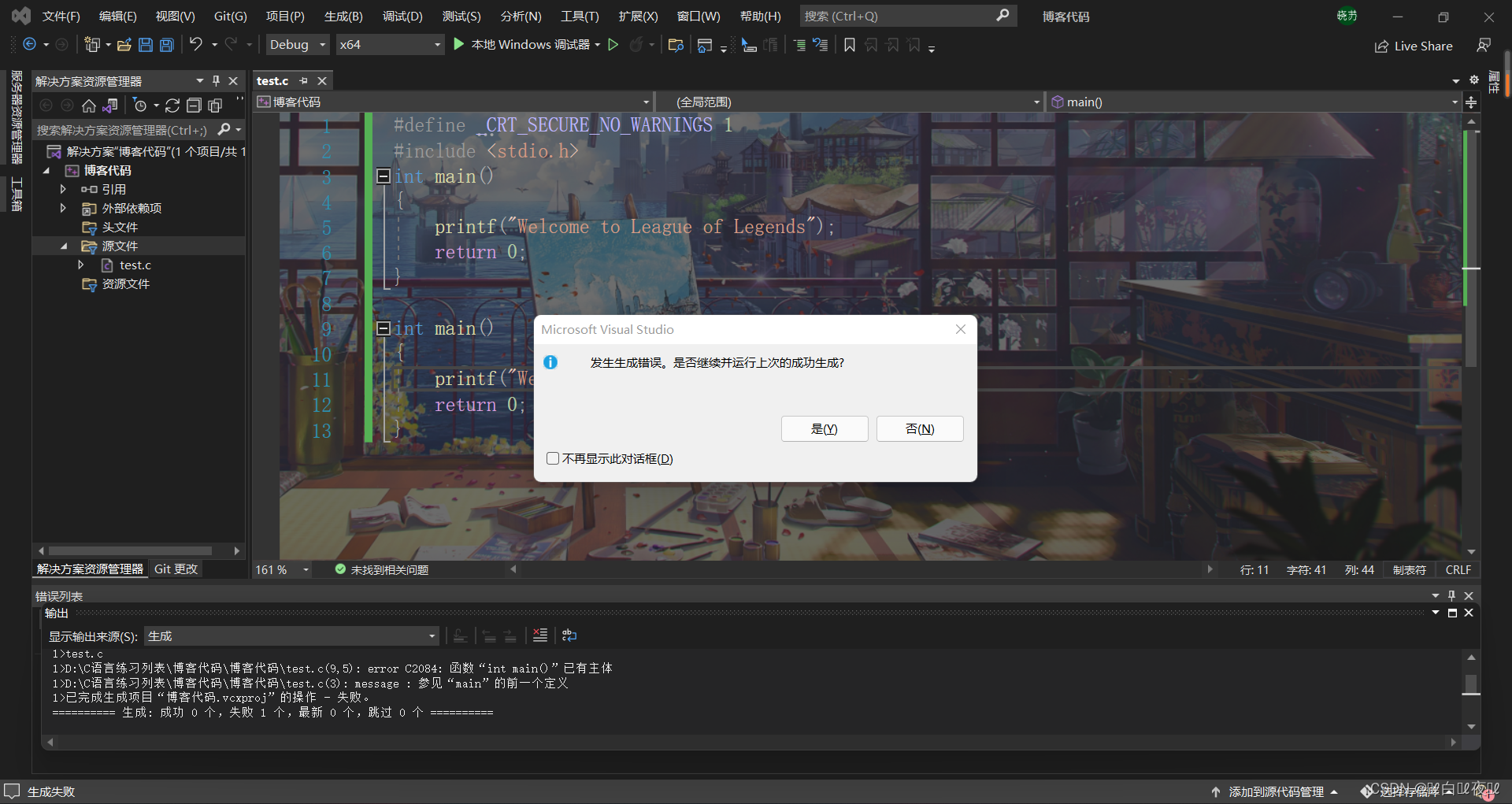Check 不再显示此对话框 checkbox

(553, 458)
